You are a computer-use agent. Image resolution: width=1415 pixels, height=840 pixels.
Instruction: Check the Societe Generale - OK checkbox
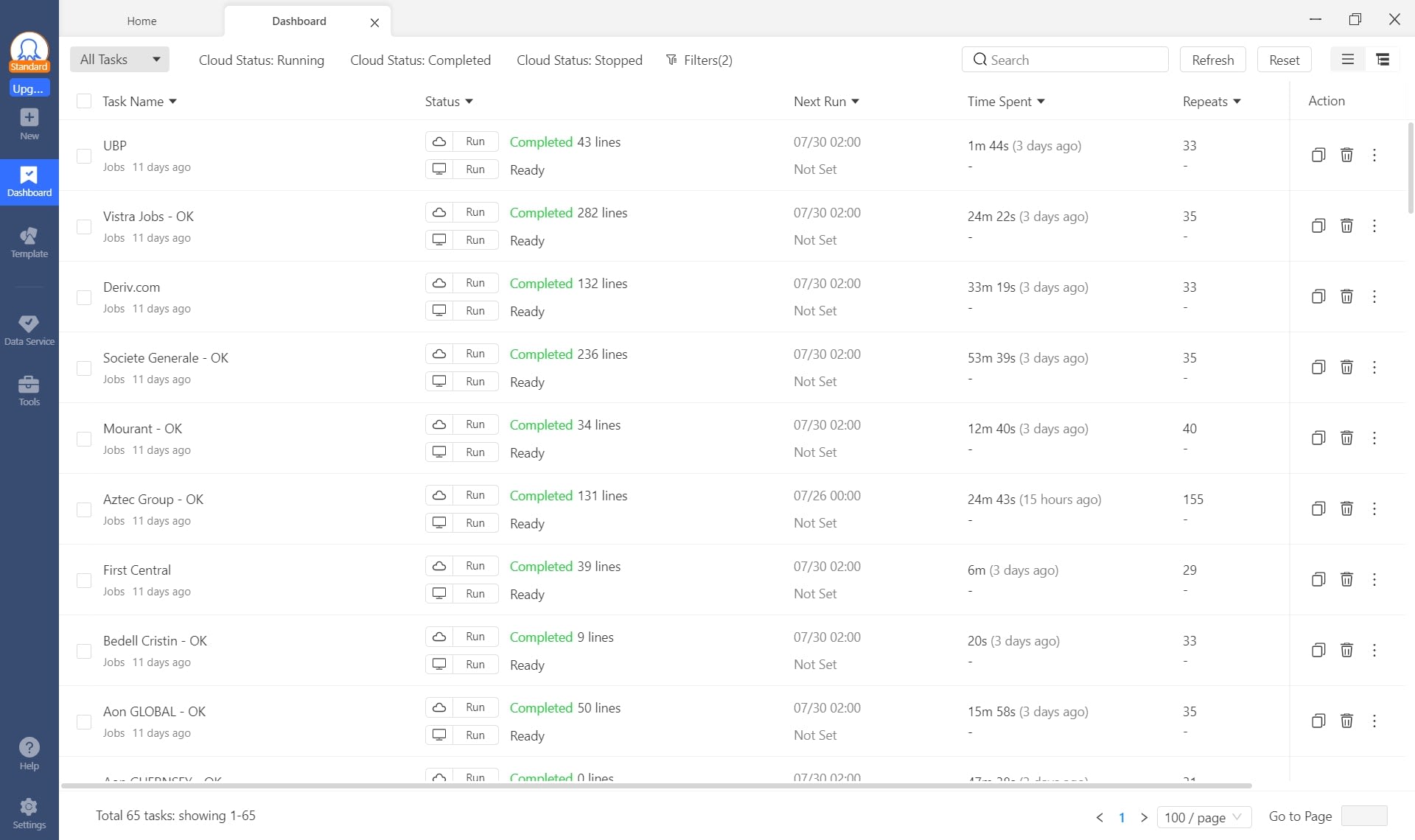point(84,368)
